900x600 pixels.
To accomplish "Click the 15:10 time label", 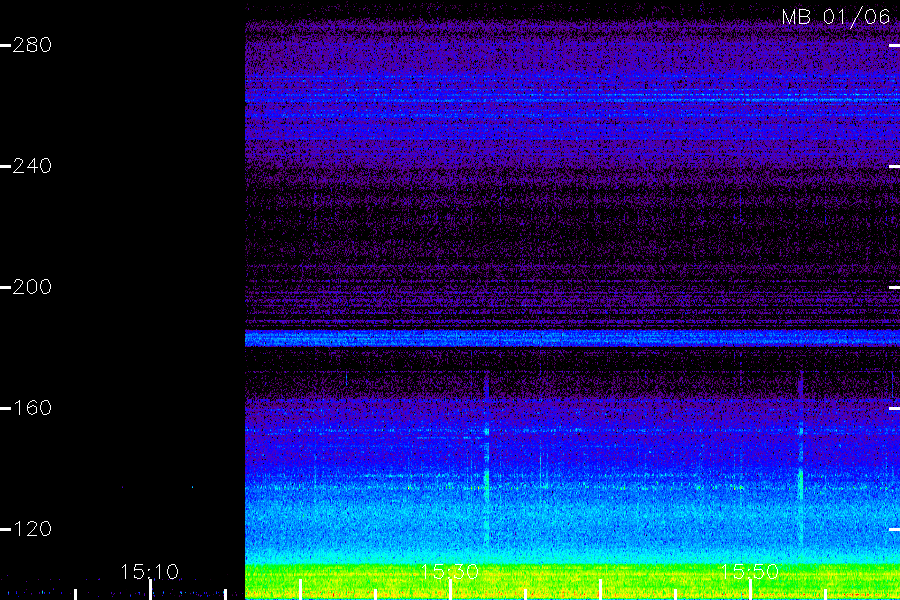I will 149,572.
